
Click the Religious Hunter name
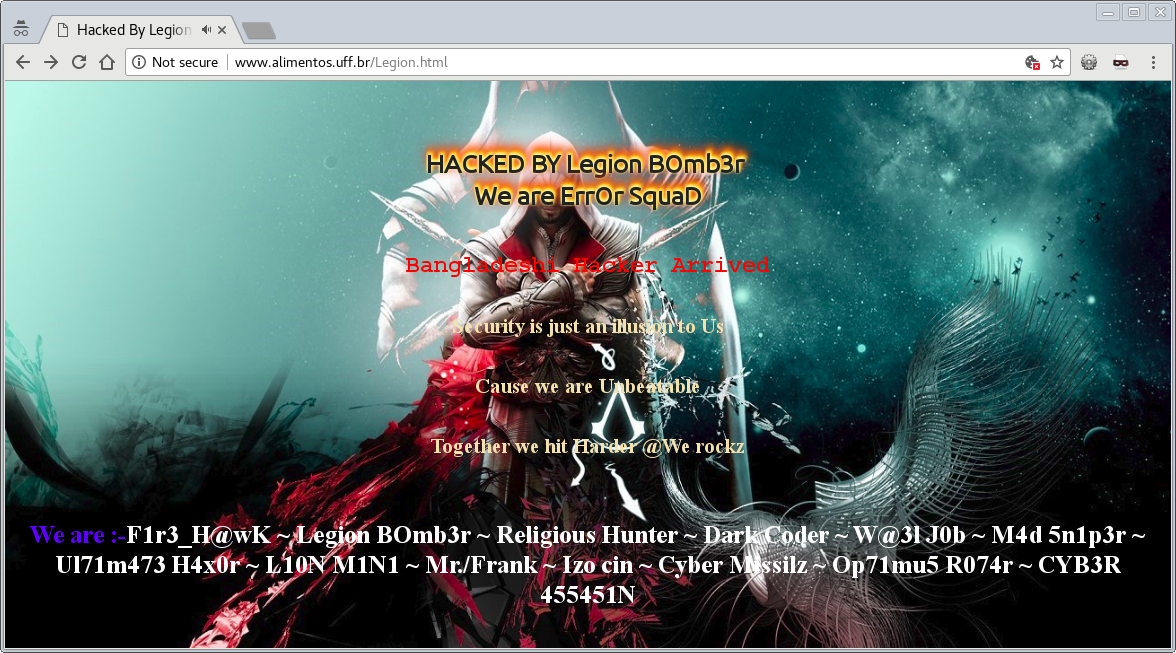click(587, 535)
